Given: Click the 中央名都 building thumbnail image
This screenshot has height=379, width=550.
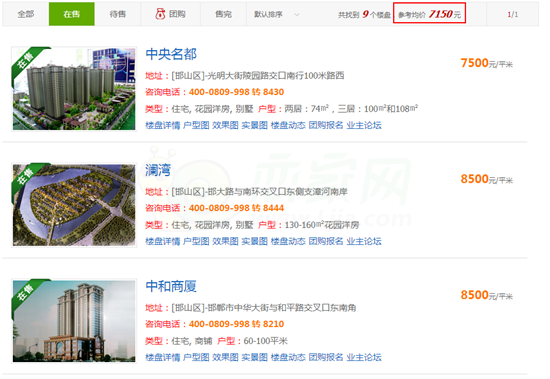Looking at the screenshot, I should click(x=74, y=89).
